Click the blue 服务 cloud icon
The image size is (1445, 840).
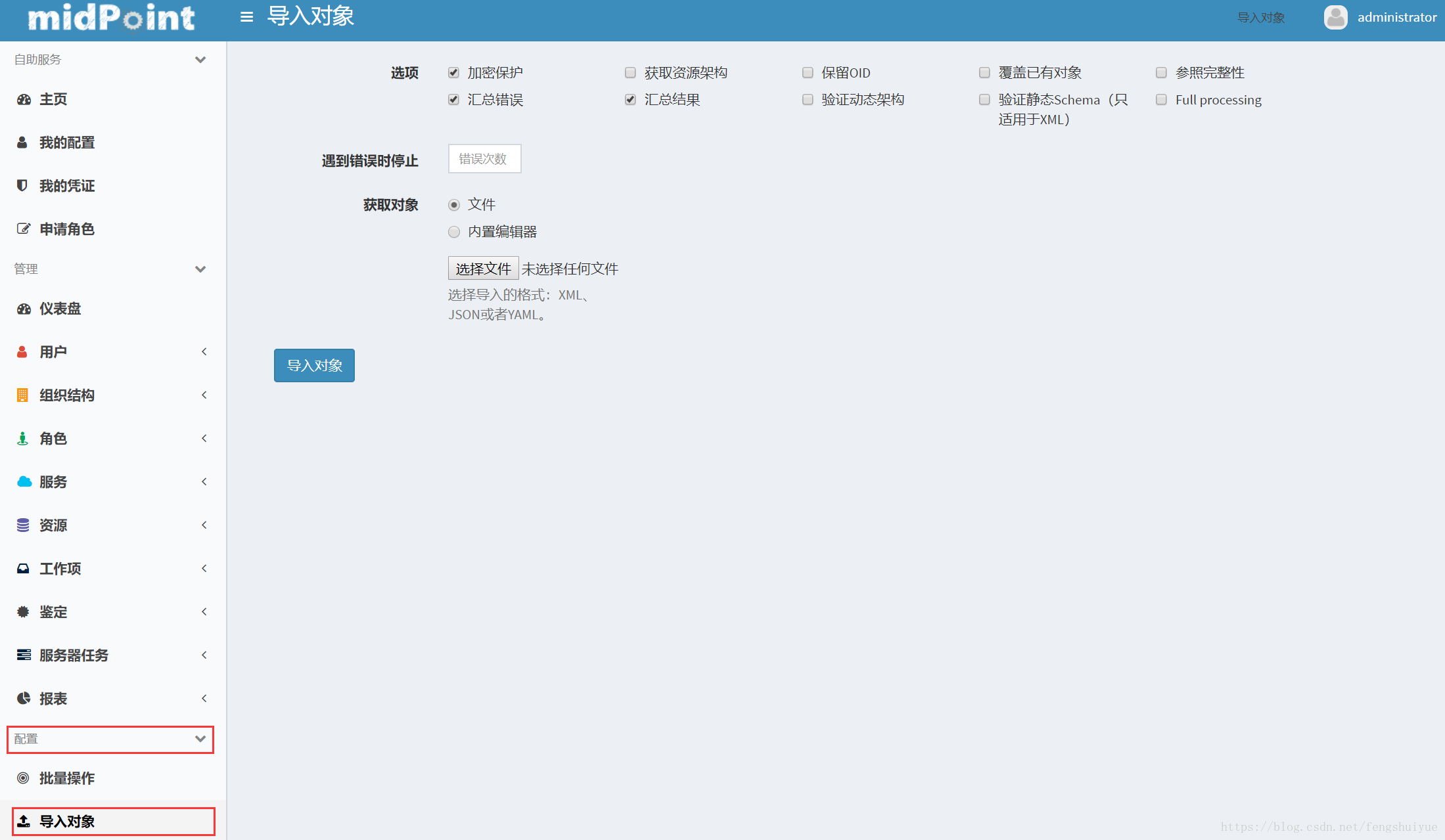tap(24, 482)
